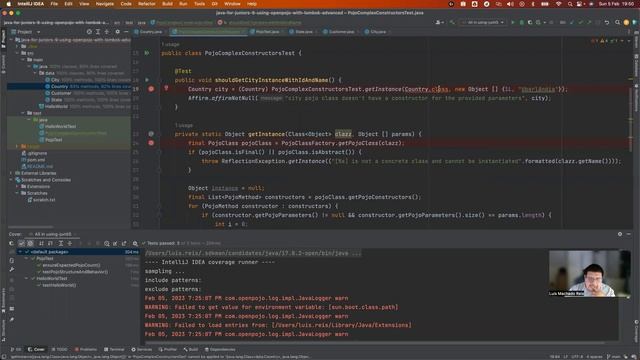This screenshot has width=640, height=360.
Task: Show quick-fix red bulb on line 19
Action: [166, 88]
